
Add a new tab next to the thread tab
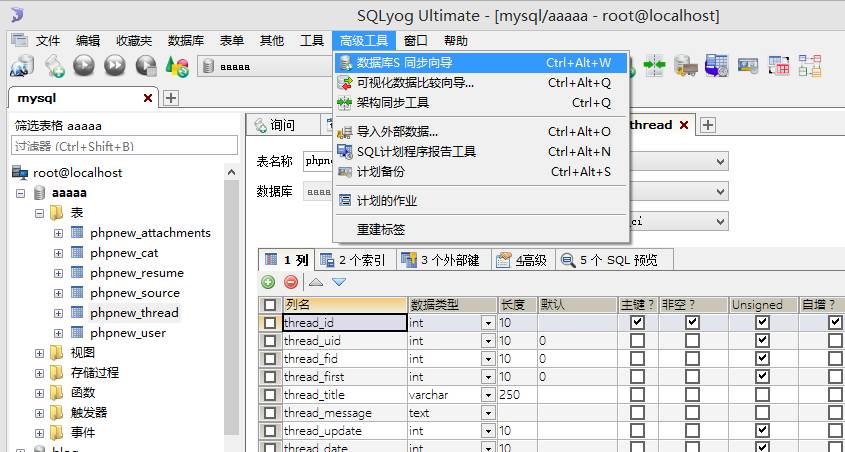(x=707, y=125)
